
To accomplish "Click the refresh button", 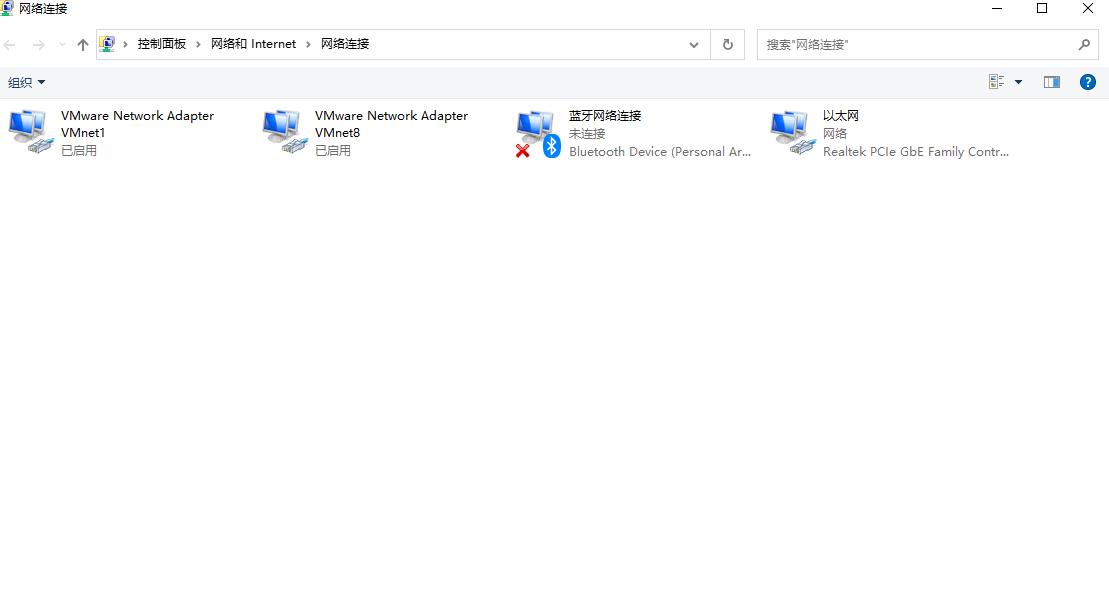I will (x=727, y=44).
